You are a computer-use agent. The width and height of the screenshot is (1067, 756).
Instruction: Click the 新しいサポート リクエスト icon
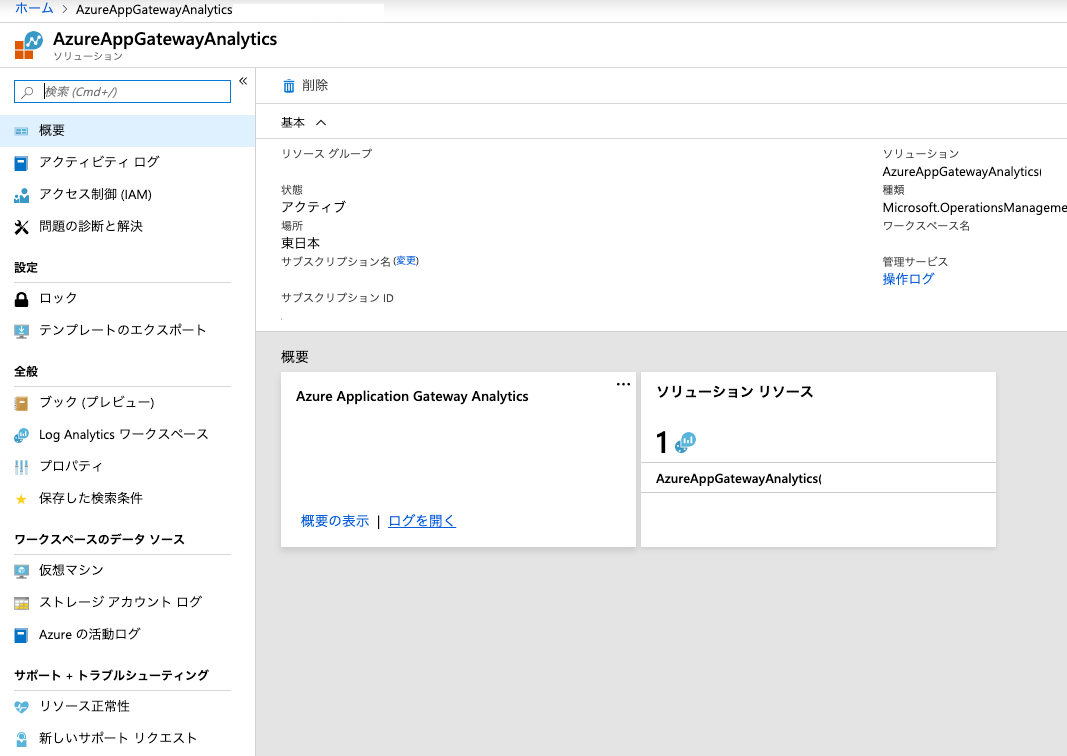pos(22,739)
